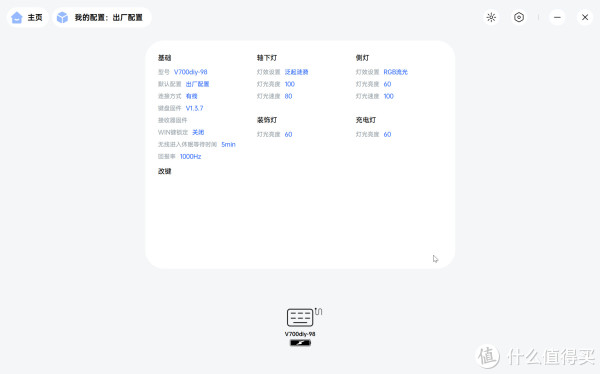
Task: Open the 侧灯 灯效设置 value RGB流光
Action: coord(395,72)
